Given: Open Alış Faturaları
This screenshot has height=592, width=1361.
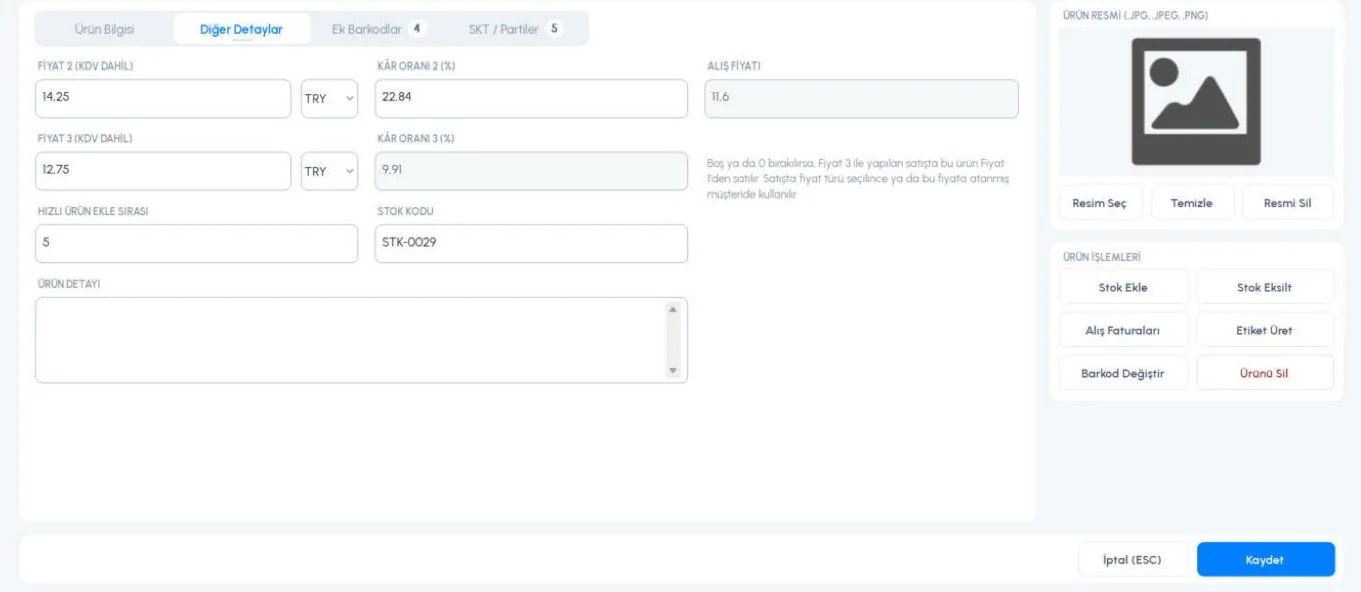Looking at the screenshot, I should point(1124,331).
